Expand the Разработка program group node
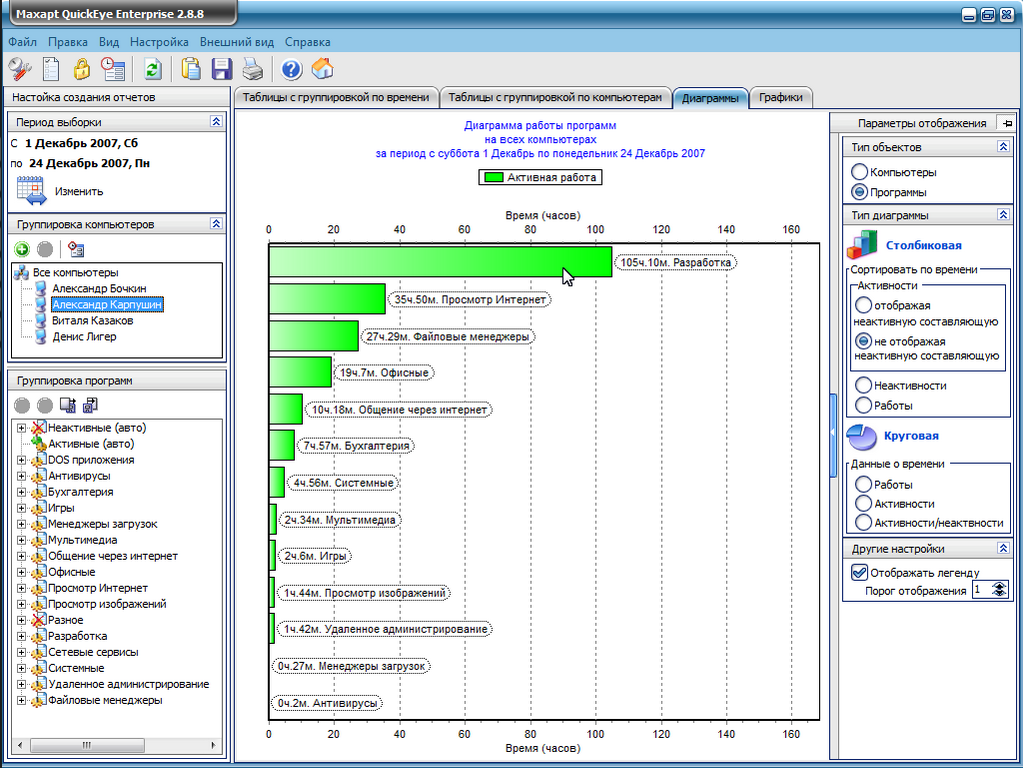This screenshot has height=768, width=1024. [x=21, y=636]
